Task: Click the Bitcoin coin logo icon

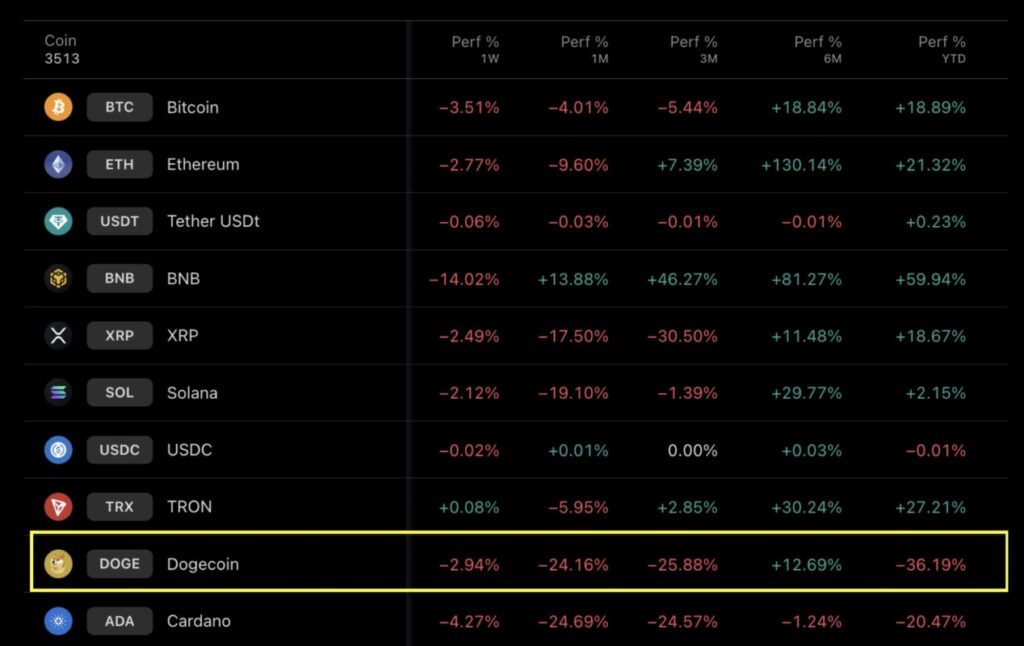Action: pos(59,107)
